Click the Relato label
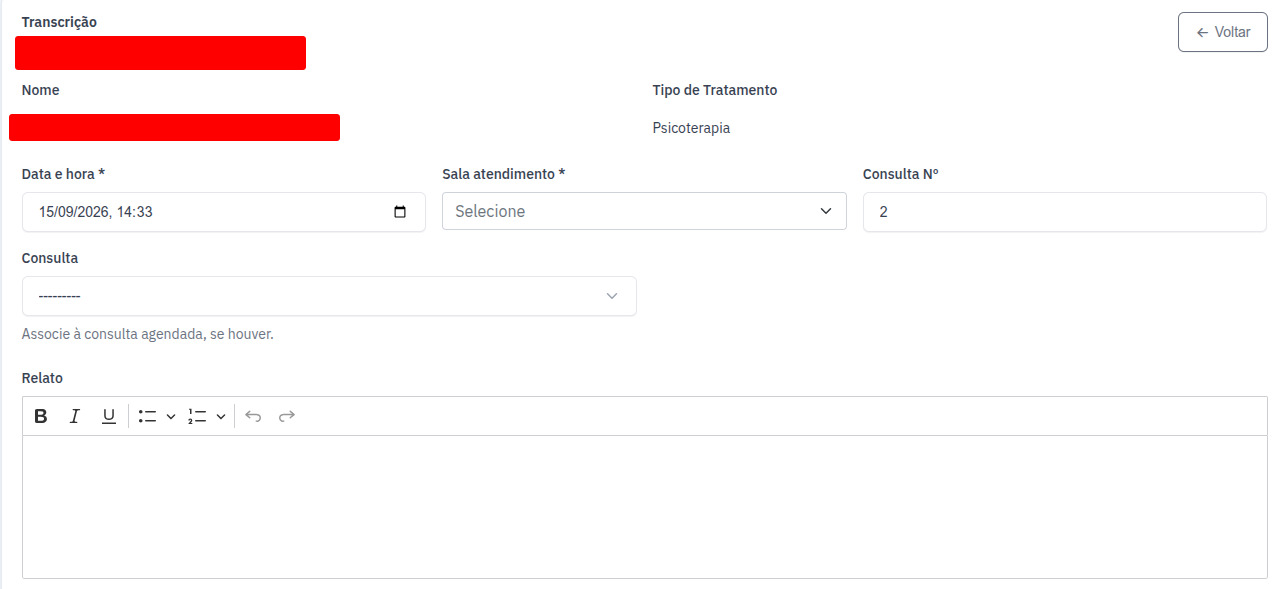Viewport: 1278px width, 589px height. (42, 378)
